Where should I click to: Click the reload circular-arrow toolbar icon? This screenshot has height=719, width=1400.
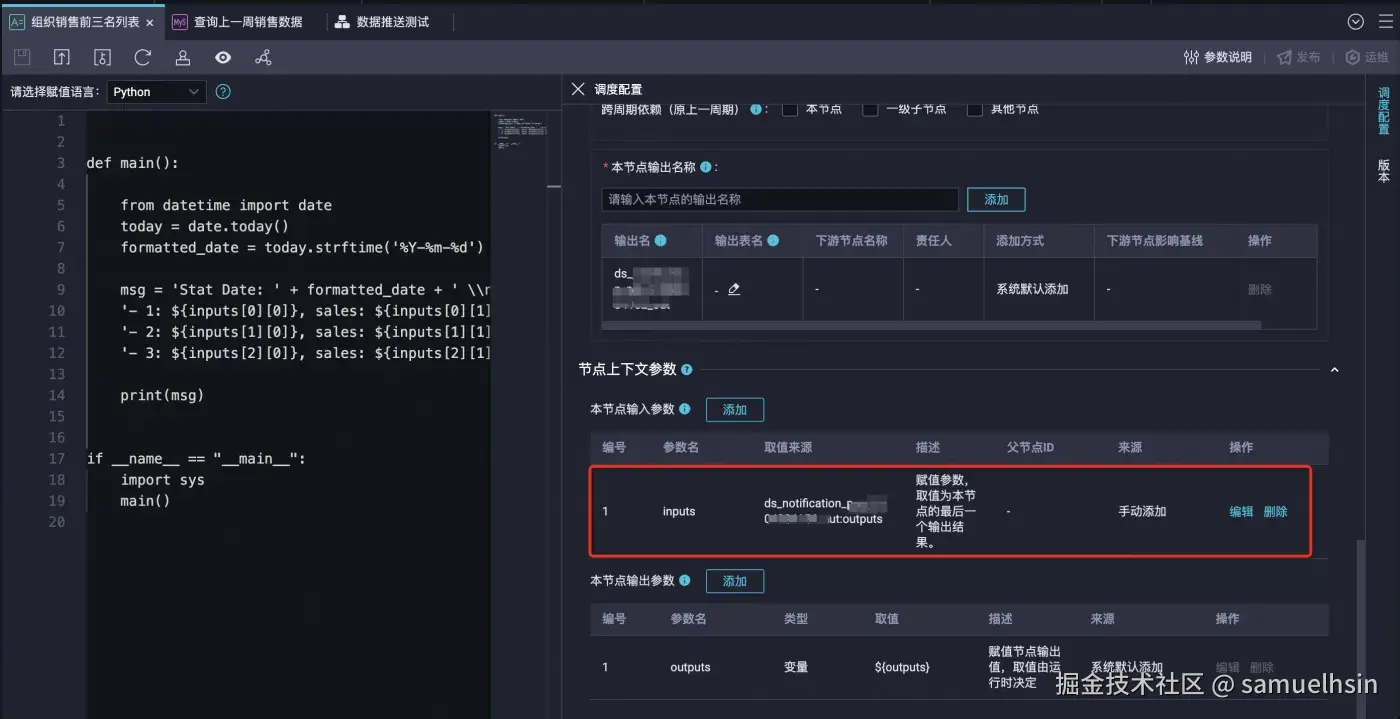coord(143,58)
